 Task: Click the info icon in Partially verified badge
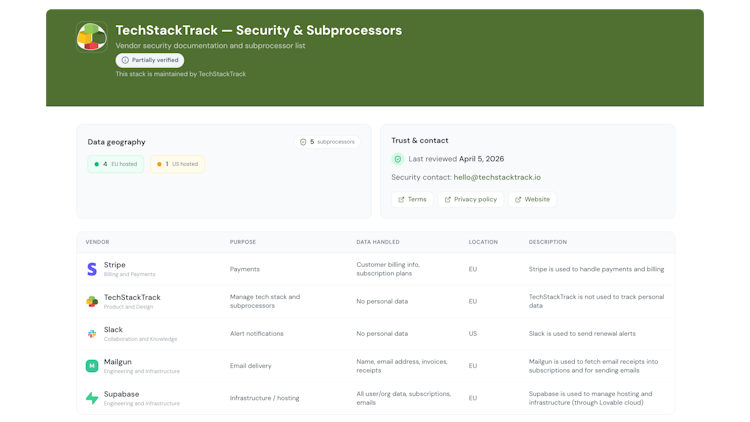[x=125, y=60]
